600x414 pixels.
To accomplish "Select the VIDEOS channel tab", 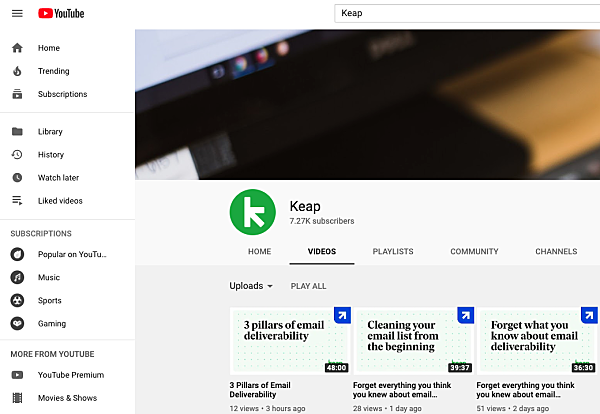I will [322, 251].
